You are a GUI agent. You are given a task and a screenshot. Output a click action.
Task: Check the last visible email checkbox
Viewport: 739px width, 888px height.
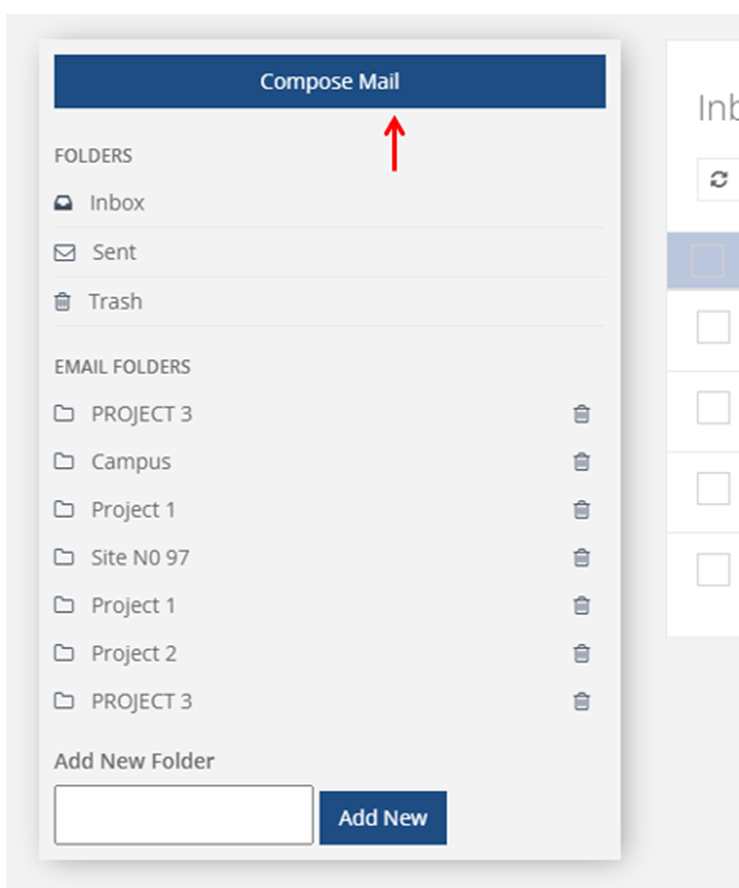pos(713,569)
